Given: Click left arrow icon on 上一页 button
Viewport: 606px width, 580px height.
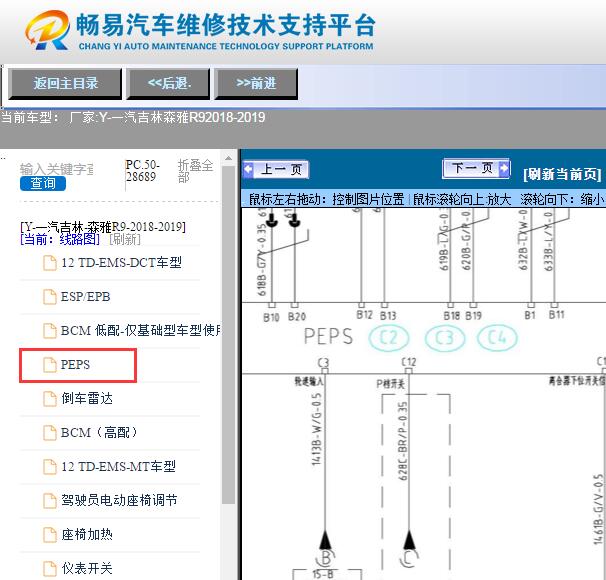Looking at the screenshot, I should coord(248,169).
